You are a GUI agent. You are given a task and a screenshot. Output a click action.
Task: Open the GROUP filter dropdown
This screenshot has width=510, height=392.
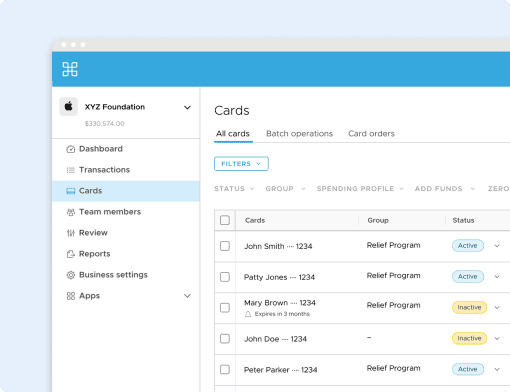click(x=285, y=189)
